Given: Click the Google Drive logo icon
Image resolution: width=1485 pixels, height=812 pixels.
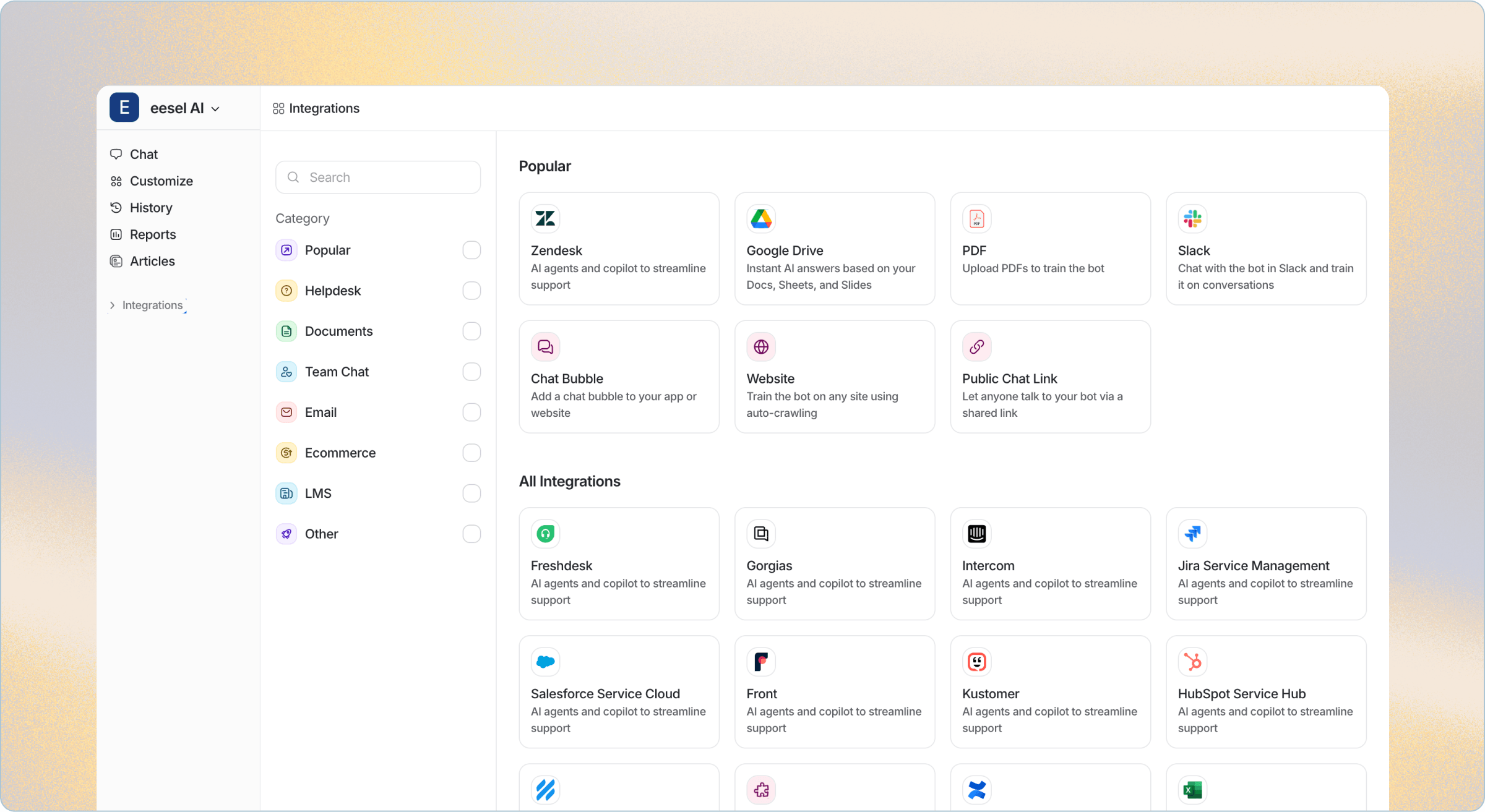Looking at the screenshot, I should click(x=761, y=218).
